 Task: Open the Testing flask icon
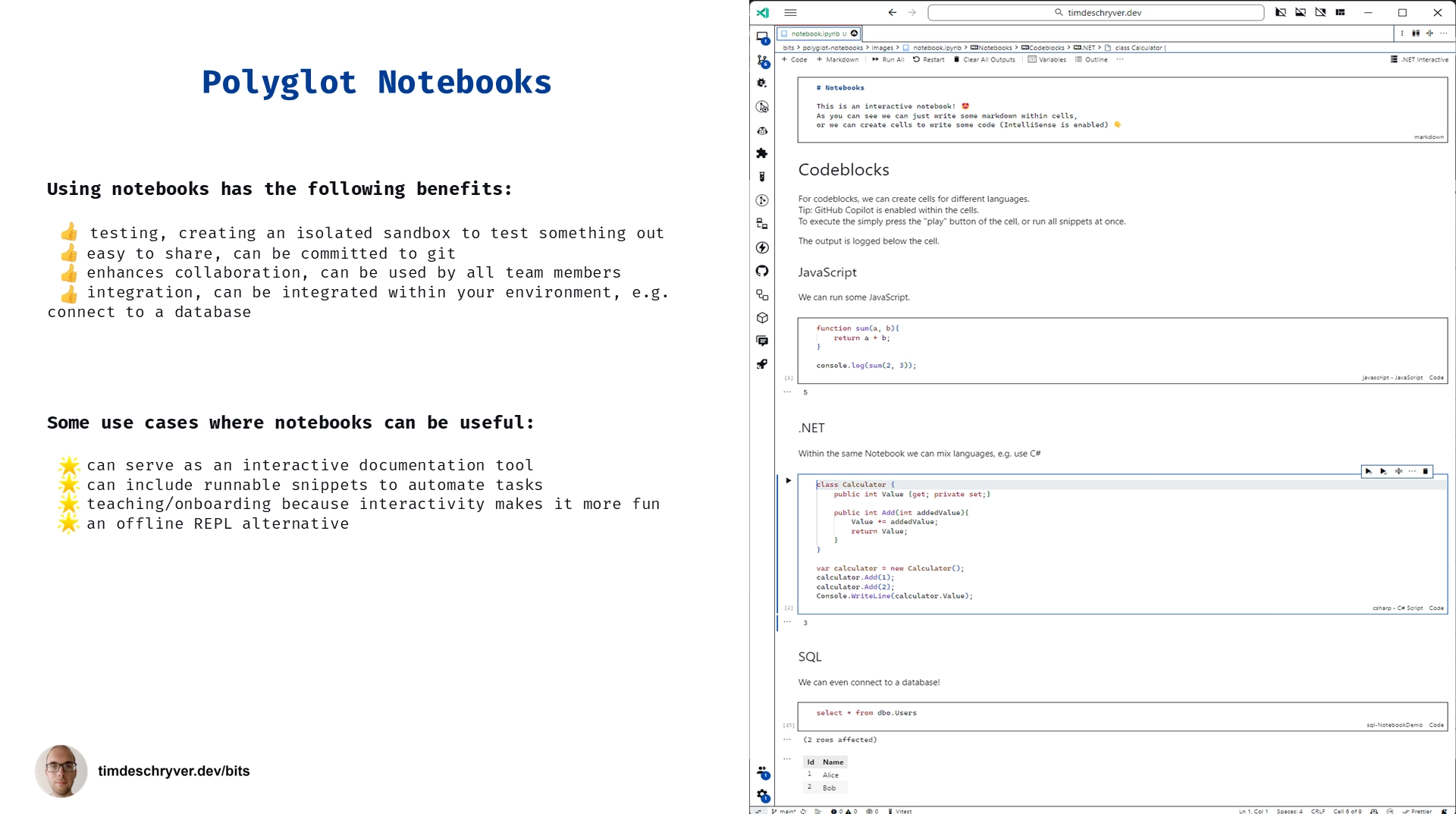click(762, 177)
